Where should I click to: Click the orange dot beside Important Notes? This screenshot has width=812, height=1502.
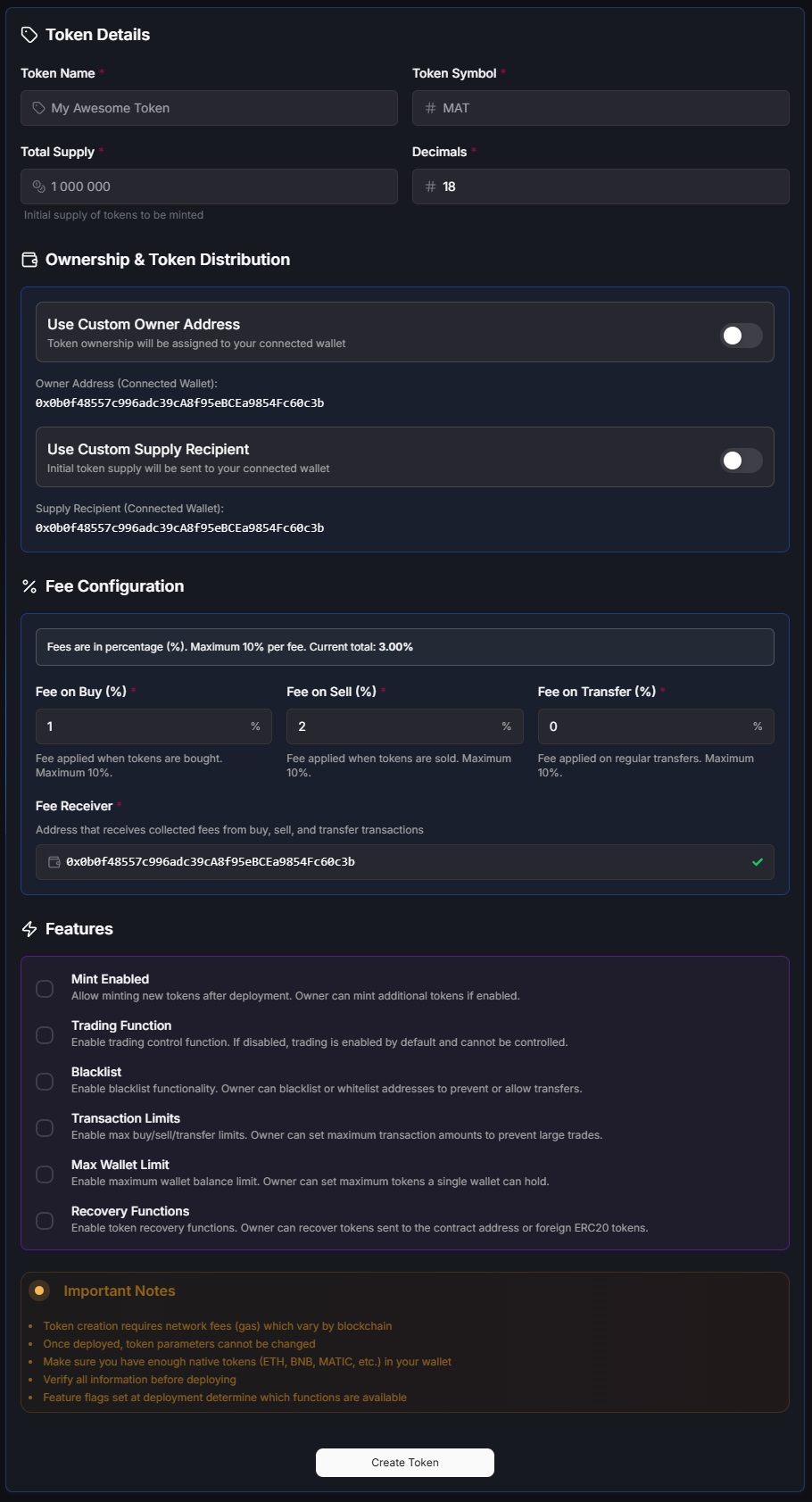40,1289
